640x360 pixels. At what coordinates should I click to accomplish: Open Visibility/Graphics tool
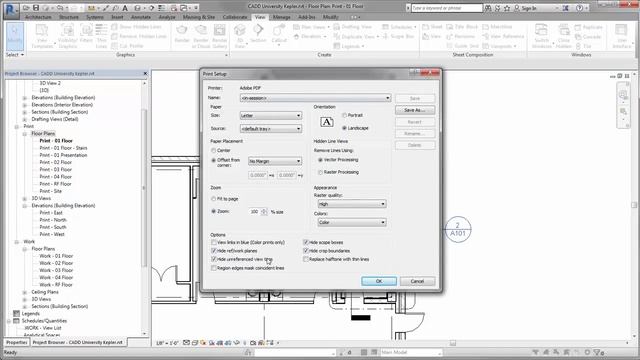point(67,36)
